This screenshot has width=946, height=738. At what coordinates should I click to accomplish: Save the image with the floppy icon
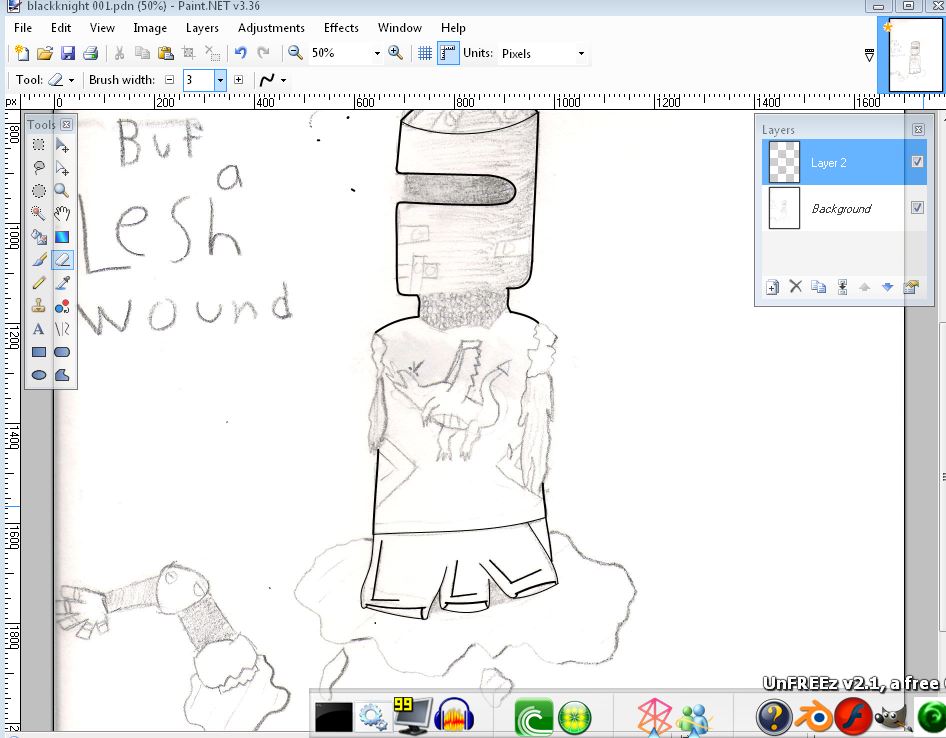68,53
